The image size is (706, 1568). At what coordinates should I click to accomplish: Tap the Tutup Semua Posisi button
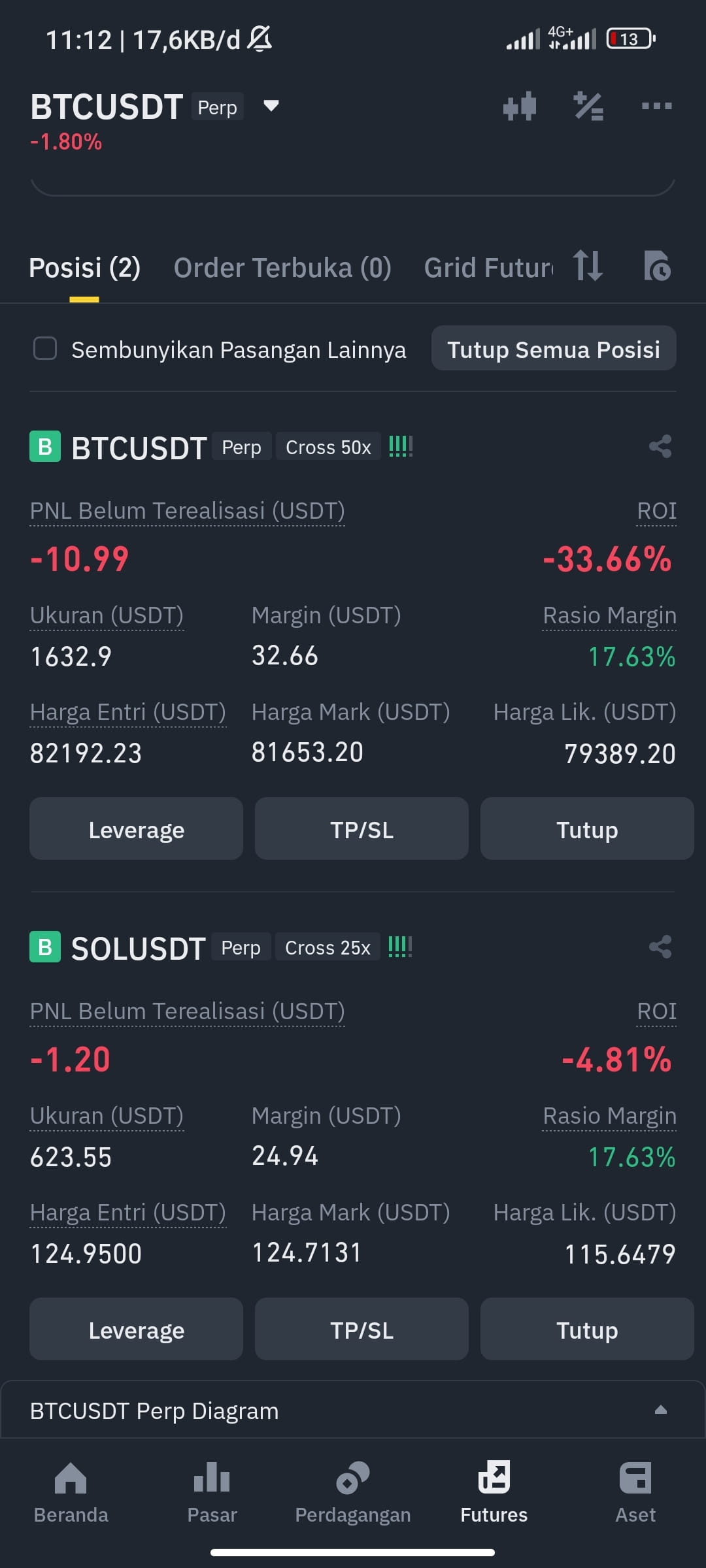pos(554,349)
